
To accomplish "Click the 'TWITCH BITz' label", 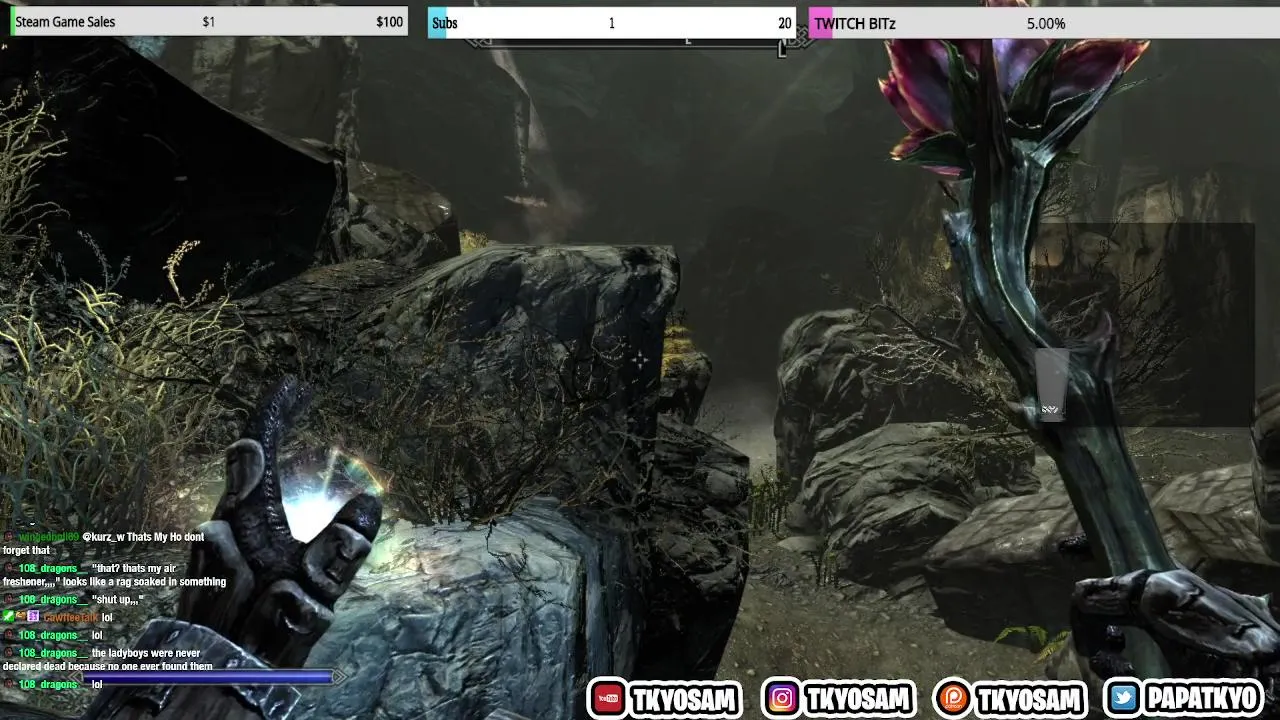I will coord(855,23).
